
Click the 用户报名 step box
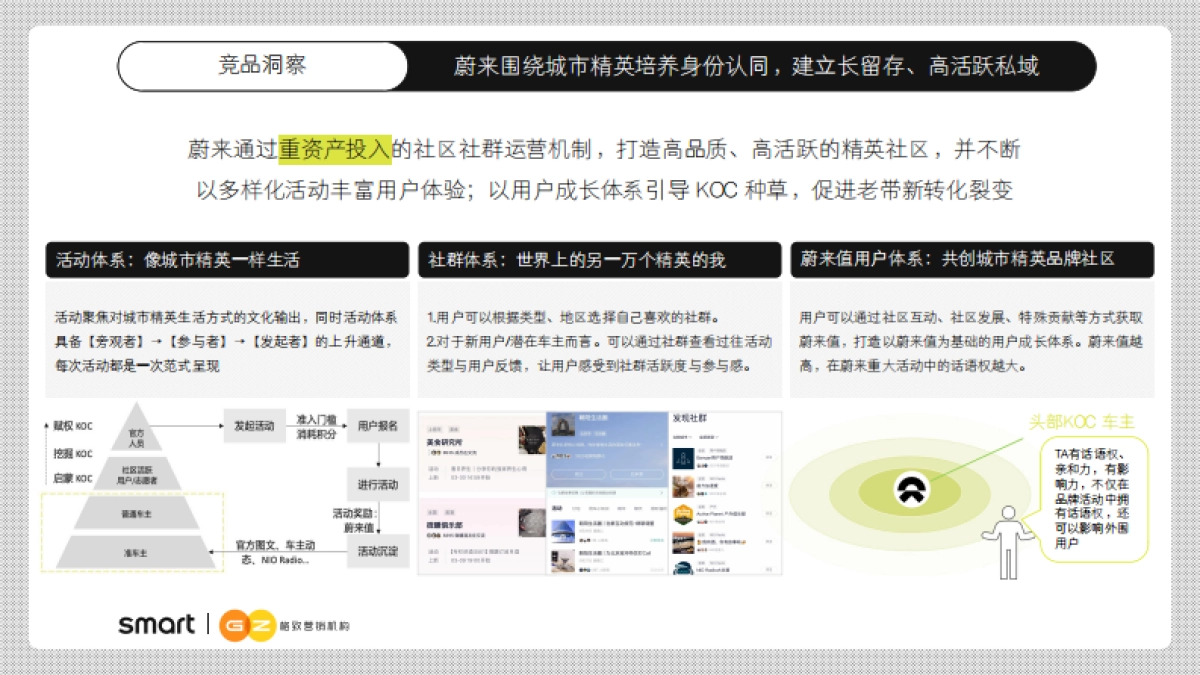click(378, 425)
